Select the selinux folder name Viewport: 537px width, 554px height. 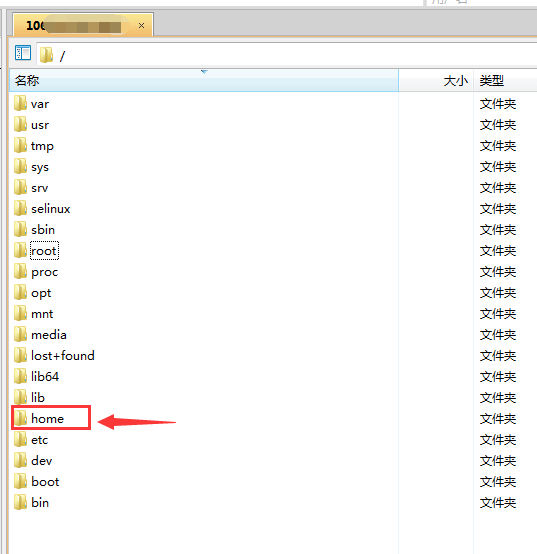point(51,209)
